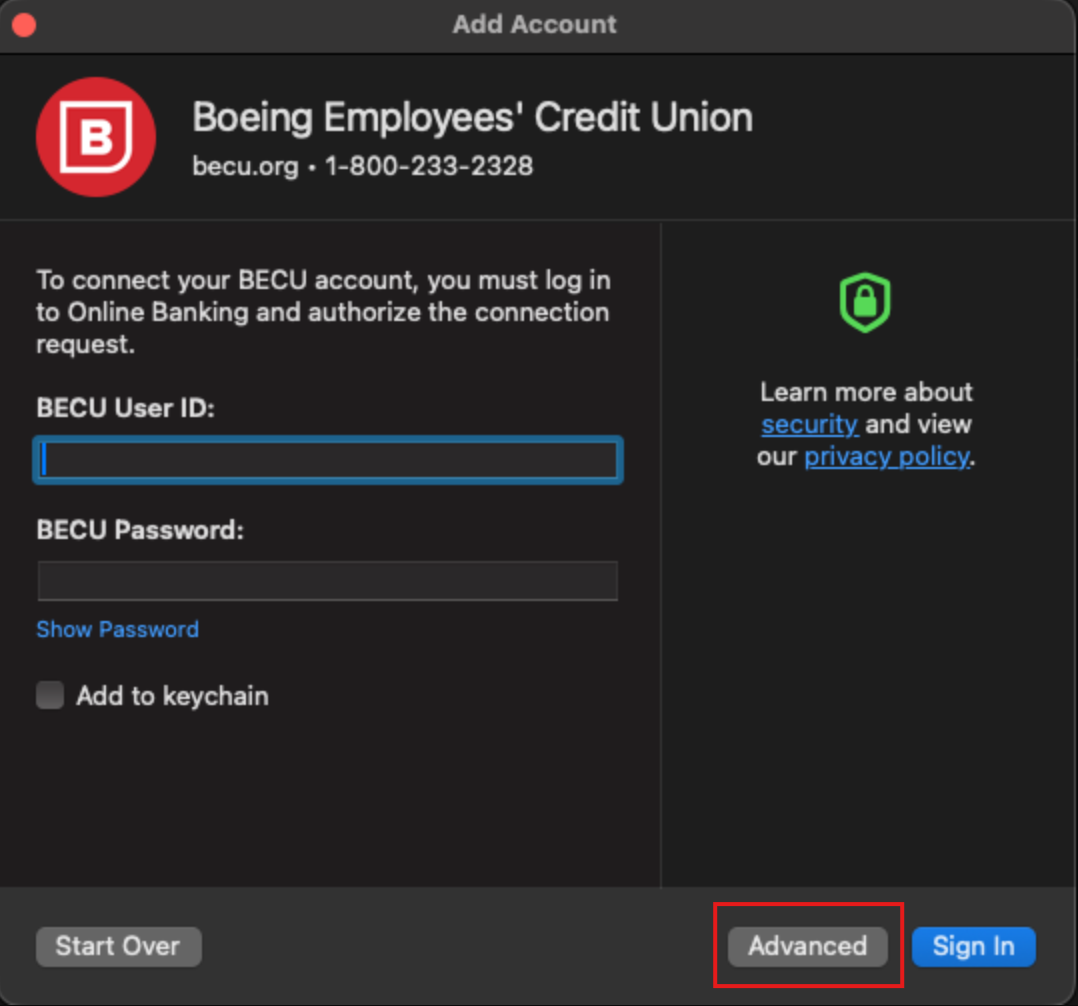Close the Add Account window

click(x=24, y=25)
